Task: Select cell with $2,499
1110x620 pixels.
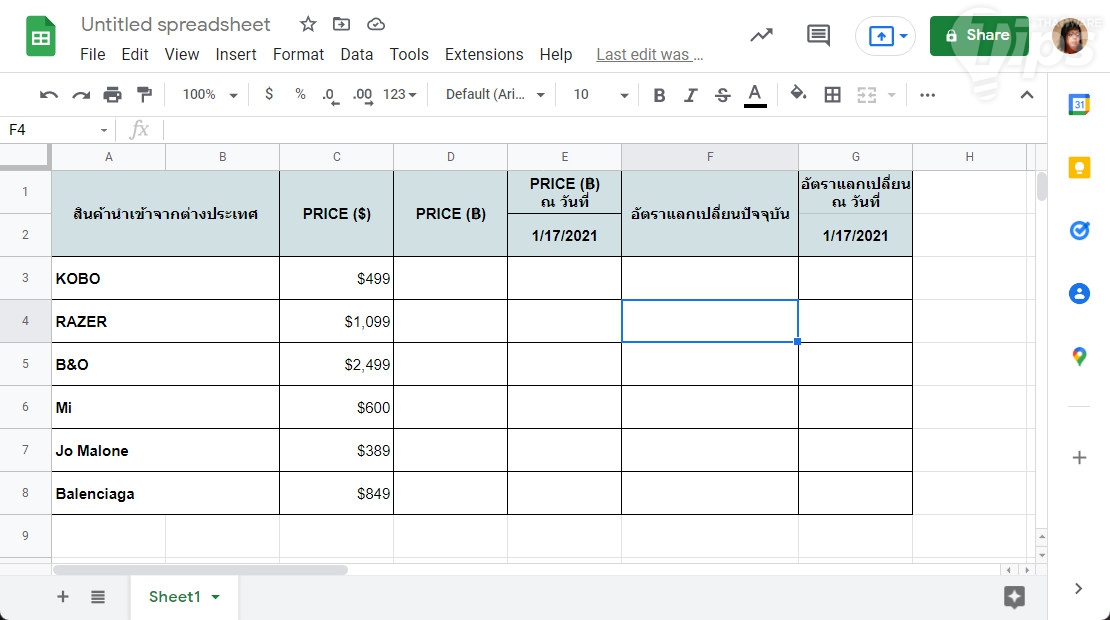Action: (337, 364)
